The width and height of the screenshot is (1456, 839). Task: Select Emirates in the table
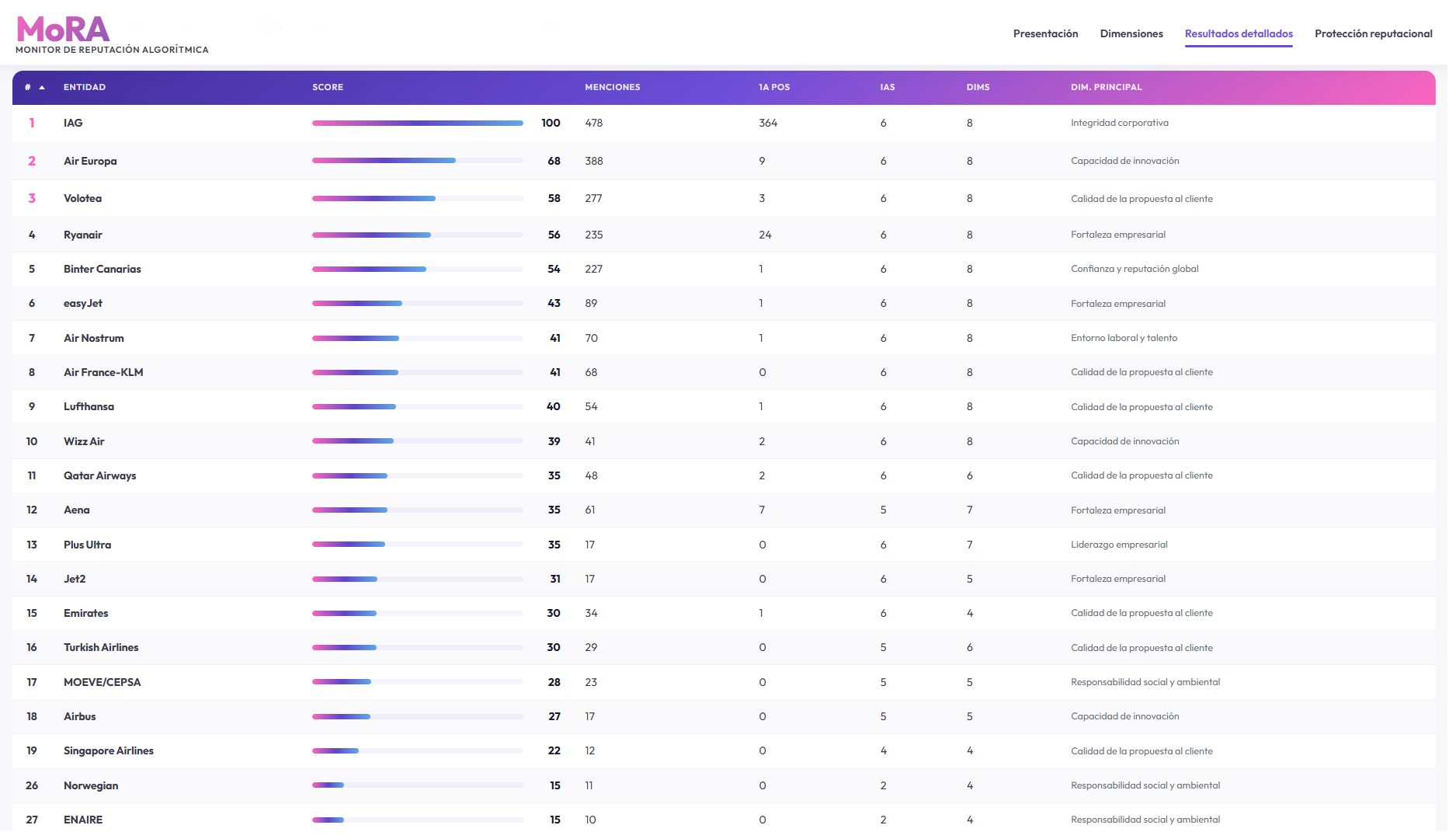(x=86, y=614)
